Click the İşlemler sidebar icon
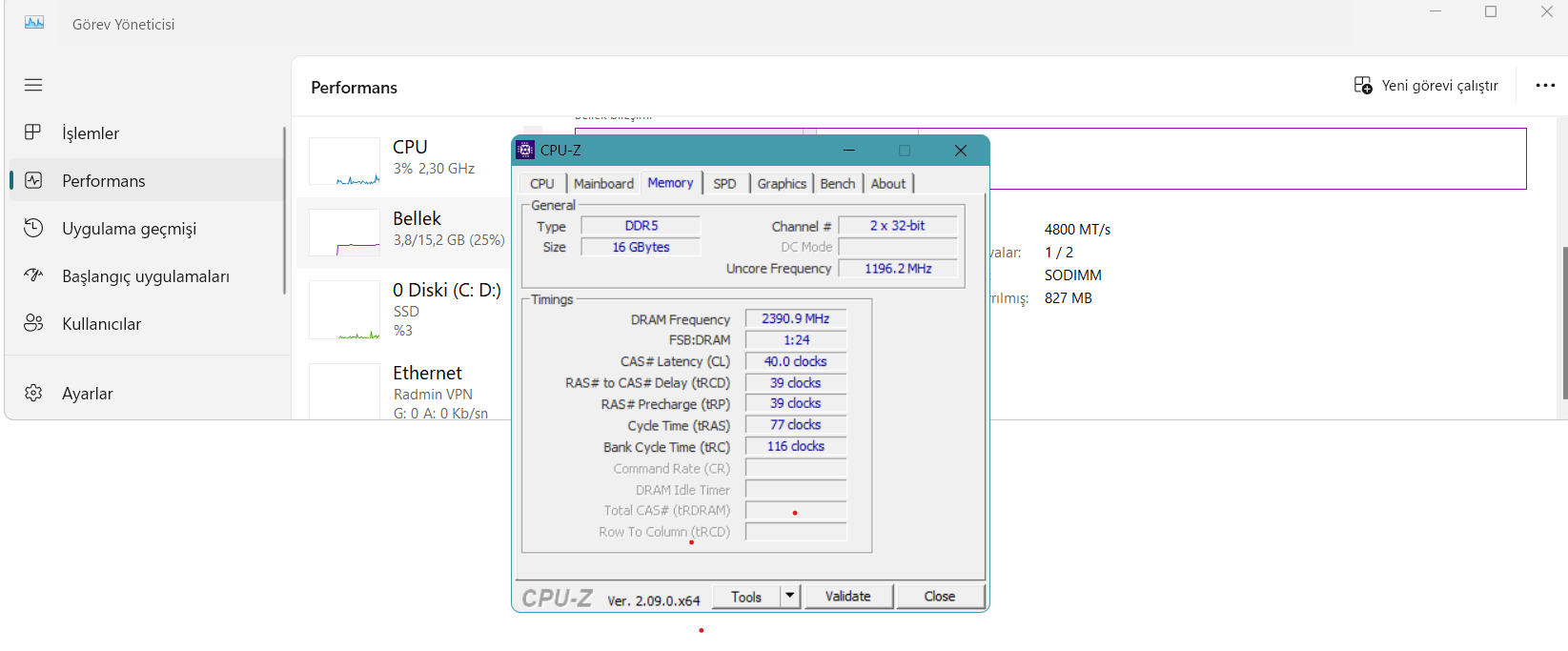This screenshot has height=651, width=1568. tap(33, 132)
